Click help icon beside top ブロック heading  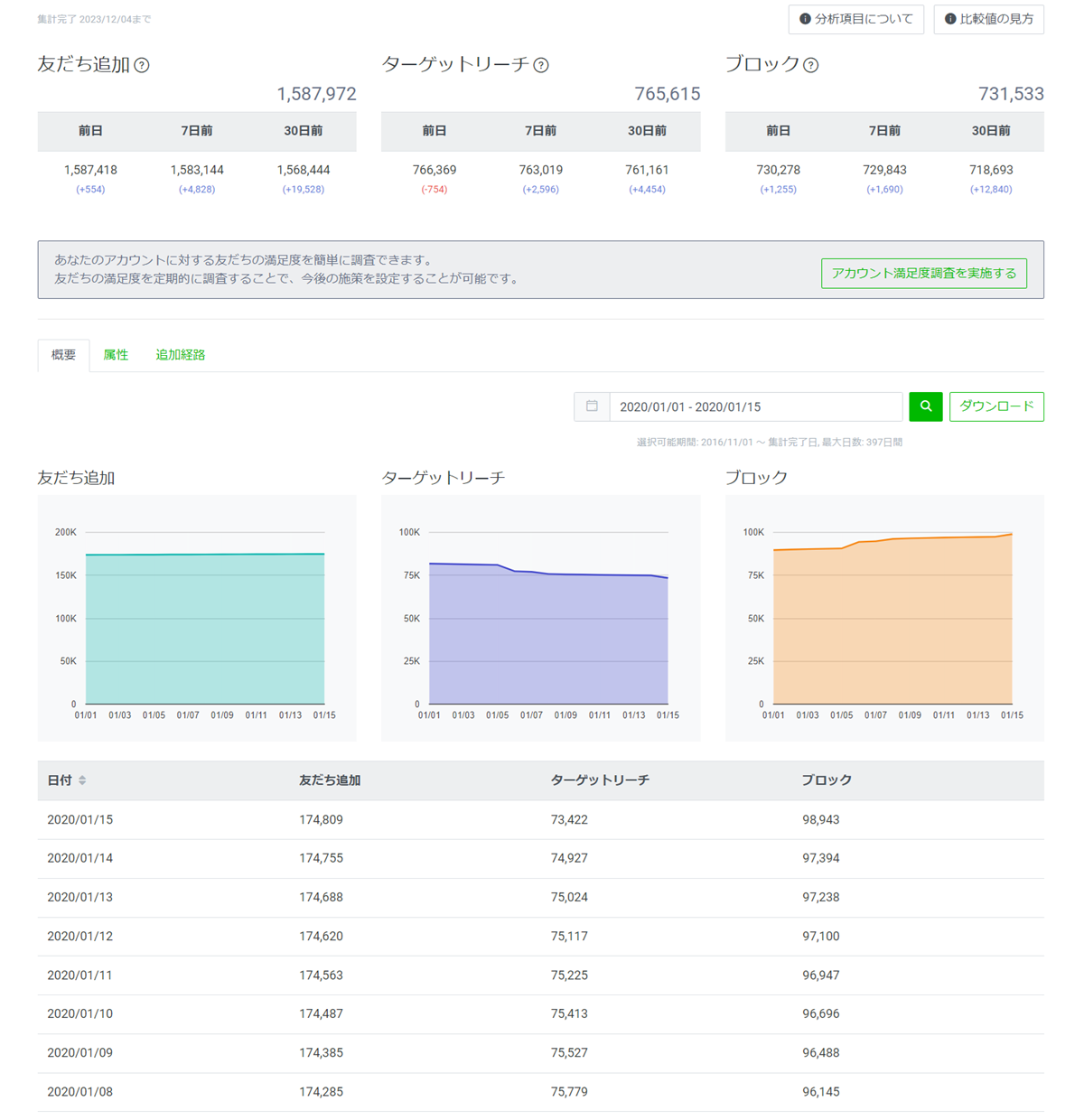(x=811, y=65)
